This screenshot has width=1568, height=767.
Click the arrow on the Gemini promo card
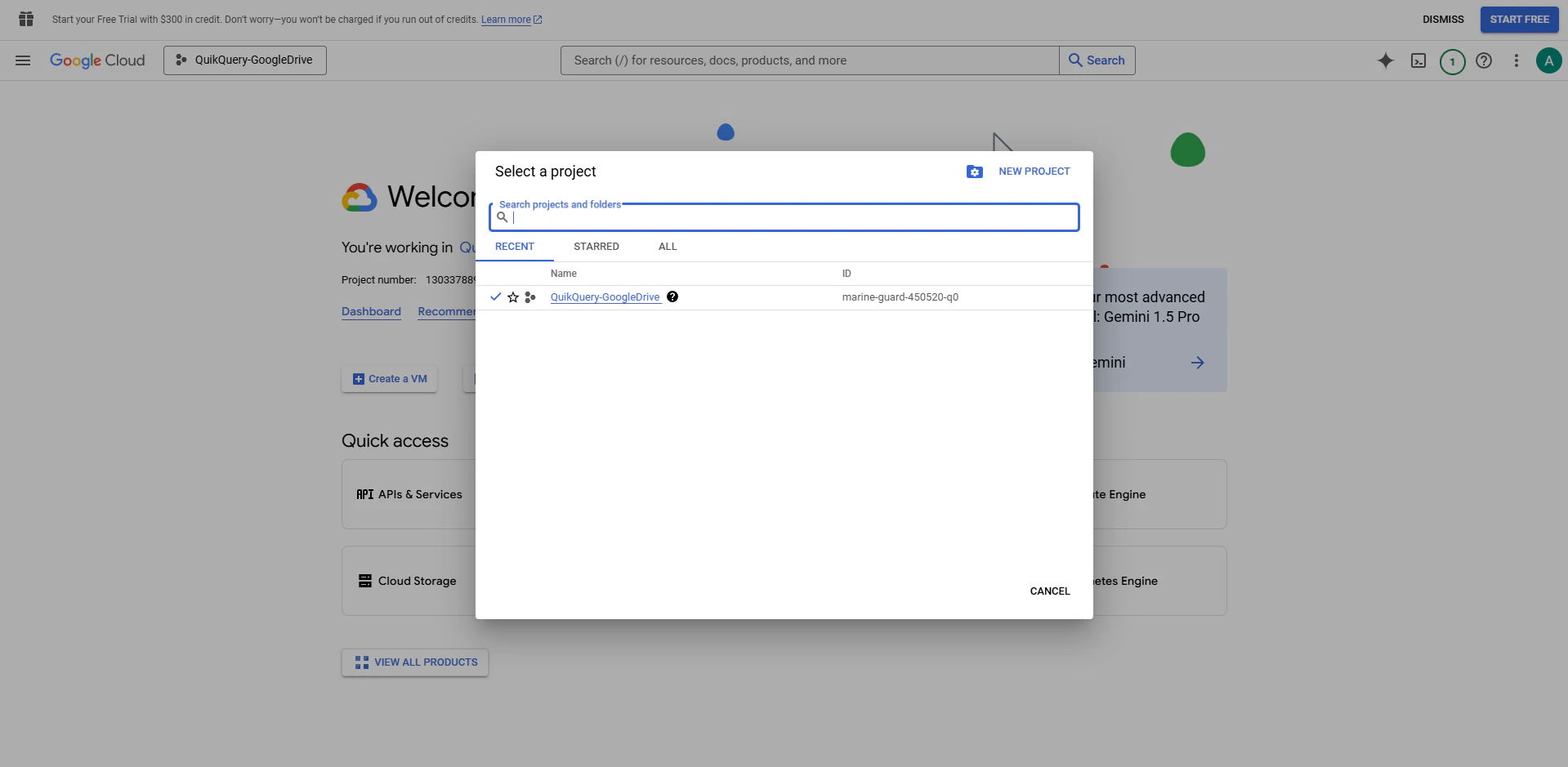click(x=1197, y=363)
